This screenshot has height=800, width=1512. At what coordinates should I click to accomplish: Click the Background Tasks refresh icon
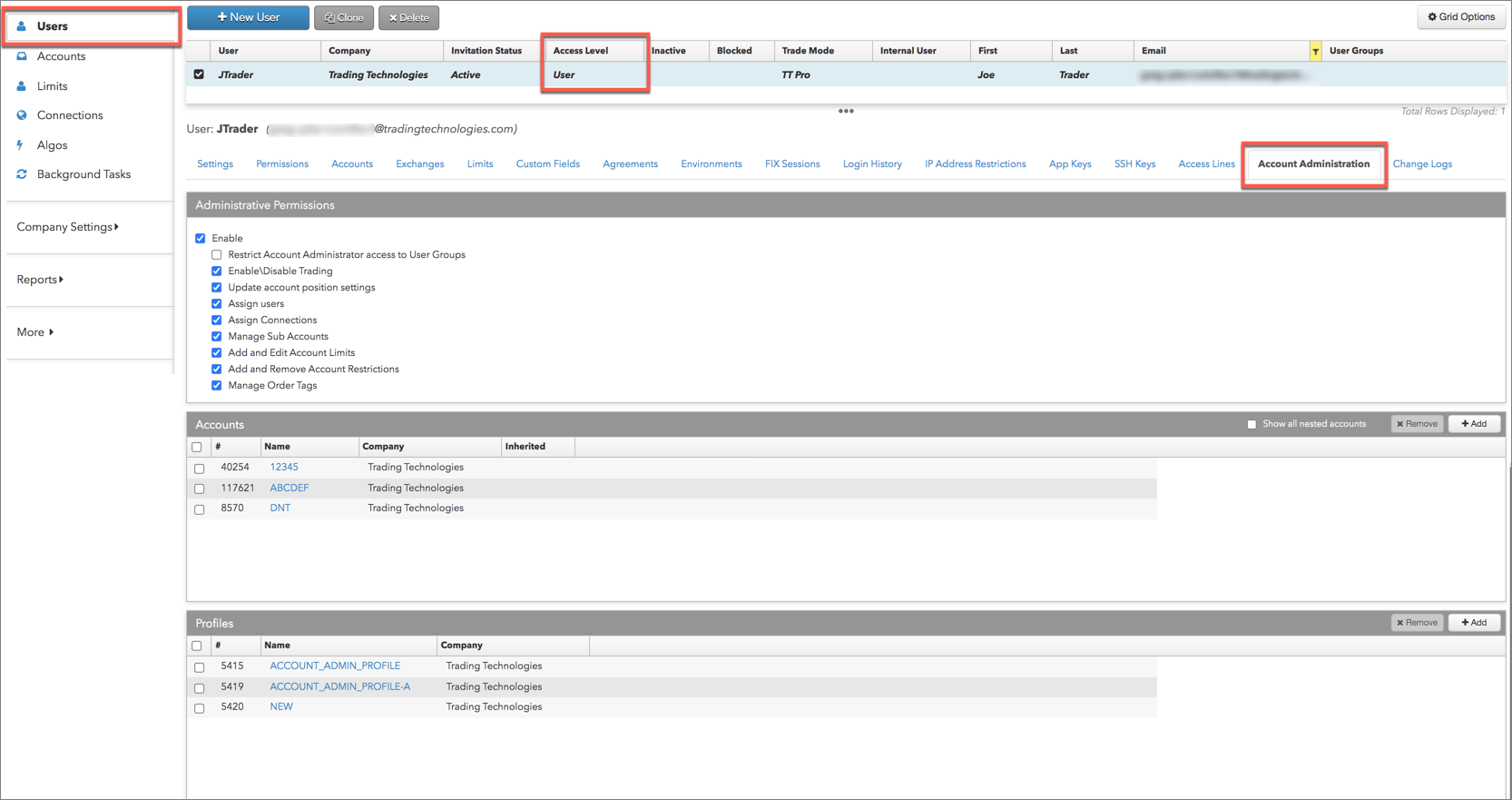(22, 174)
